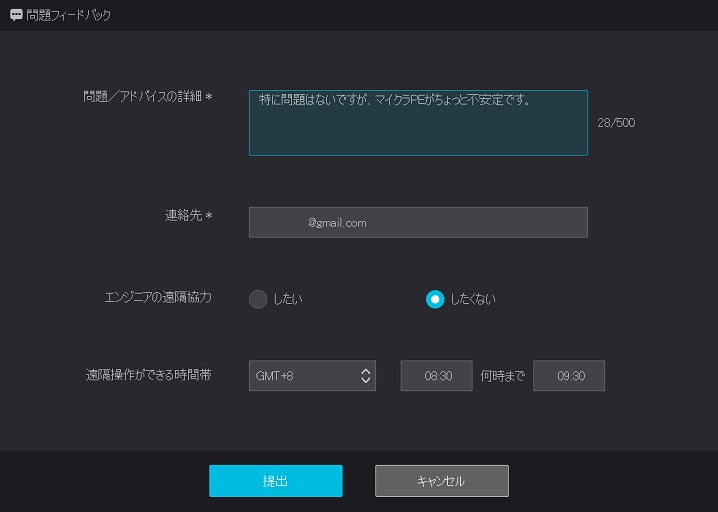Click the contact email input field

417,222
